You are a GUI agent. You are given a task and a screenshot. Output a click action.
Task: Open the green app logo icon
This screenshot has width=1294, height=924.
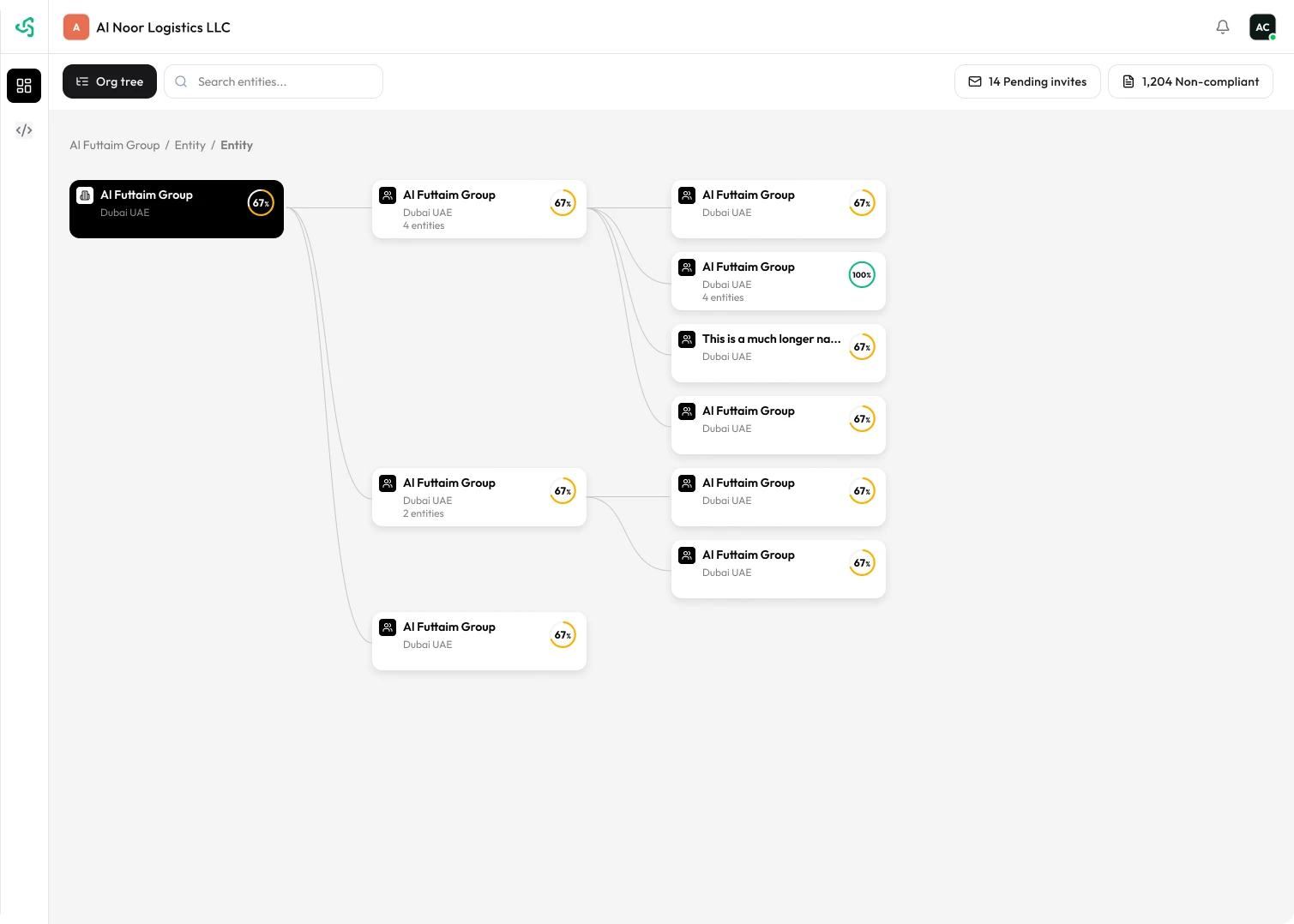pyautogui.click(x=25, y=27)
